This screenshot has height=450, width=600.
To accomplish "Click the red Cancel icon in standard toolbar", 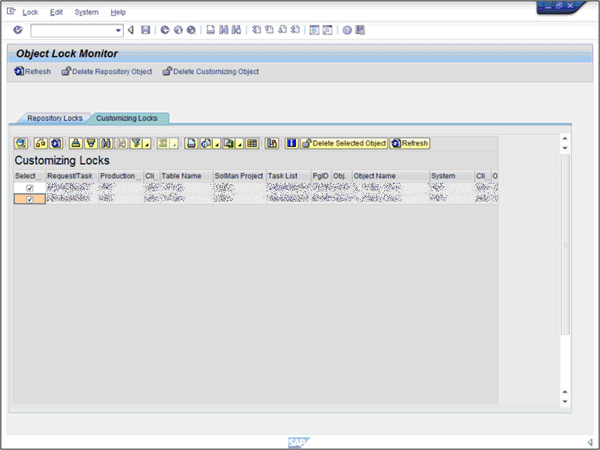I will click(191, 30).
